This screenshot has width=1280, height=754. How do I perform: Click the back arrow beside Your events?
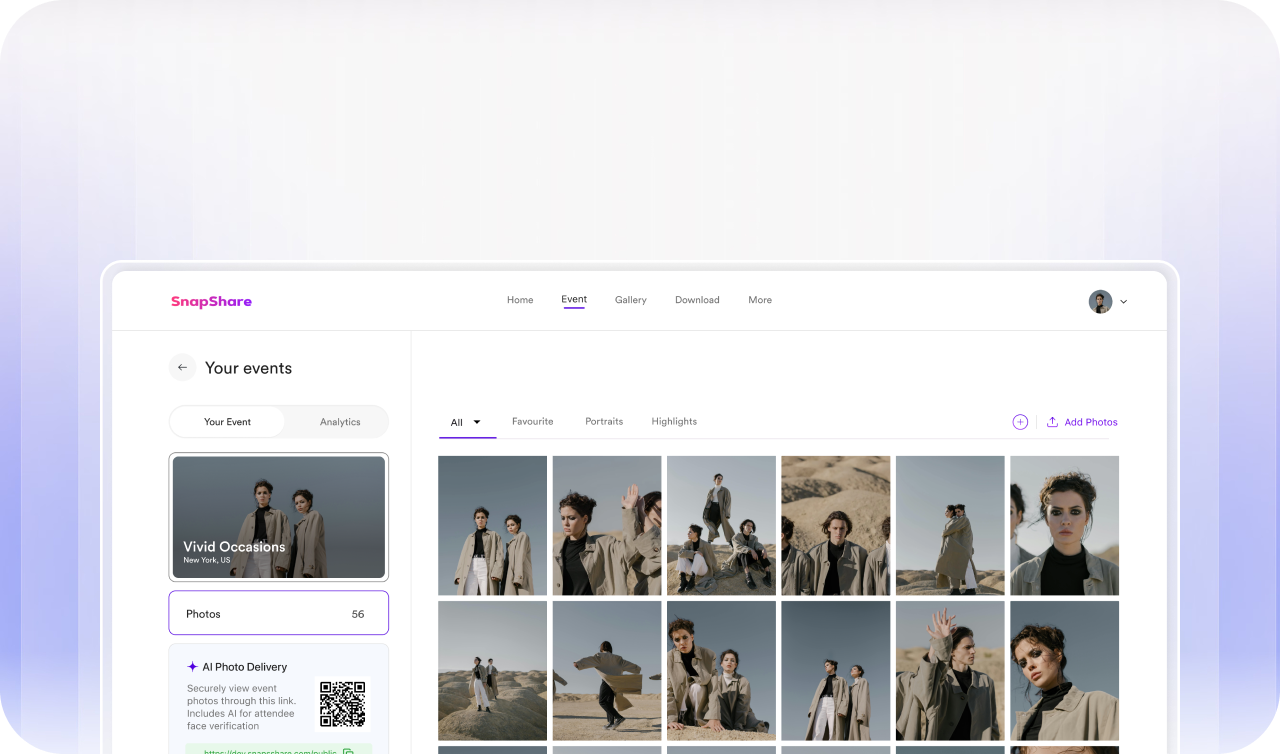click(182, 368)
